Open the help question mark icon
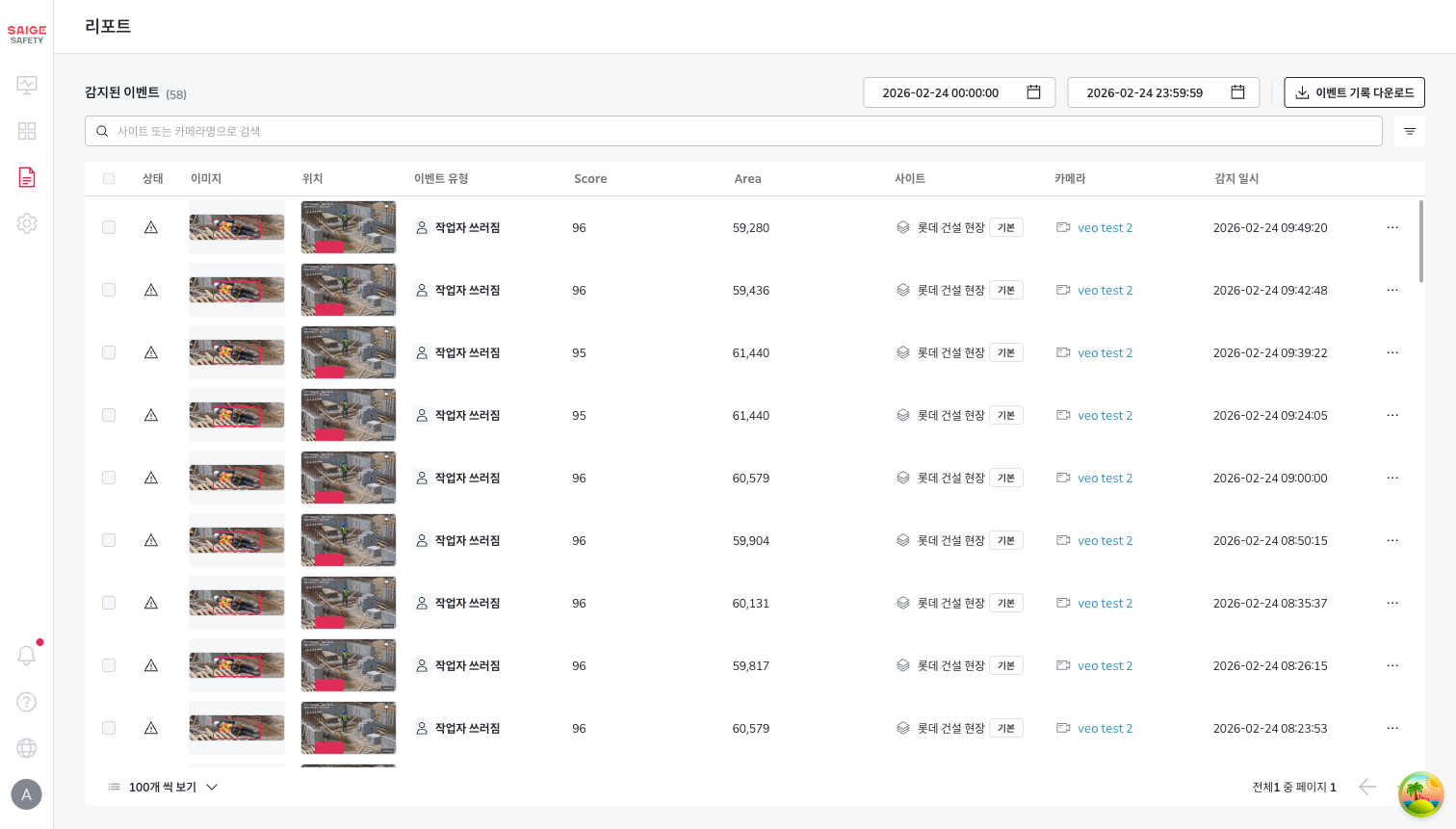The image size is (1456, 829). (27, 702)
